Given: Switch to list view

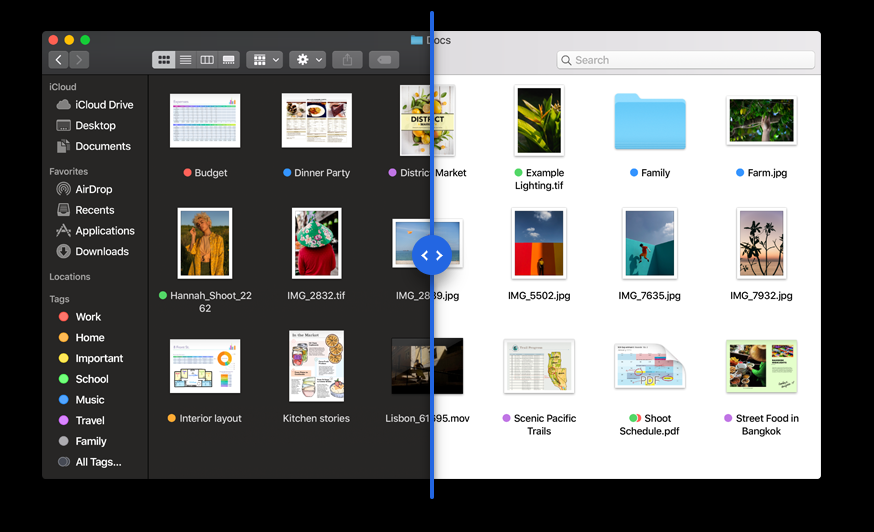Looking at the screenshot, I should click(185, 60).
